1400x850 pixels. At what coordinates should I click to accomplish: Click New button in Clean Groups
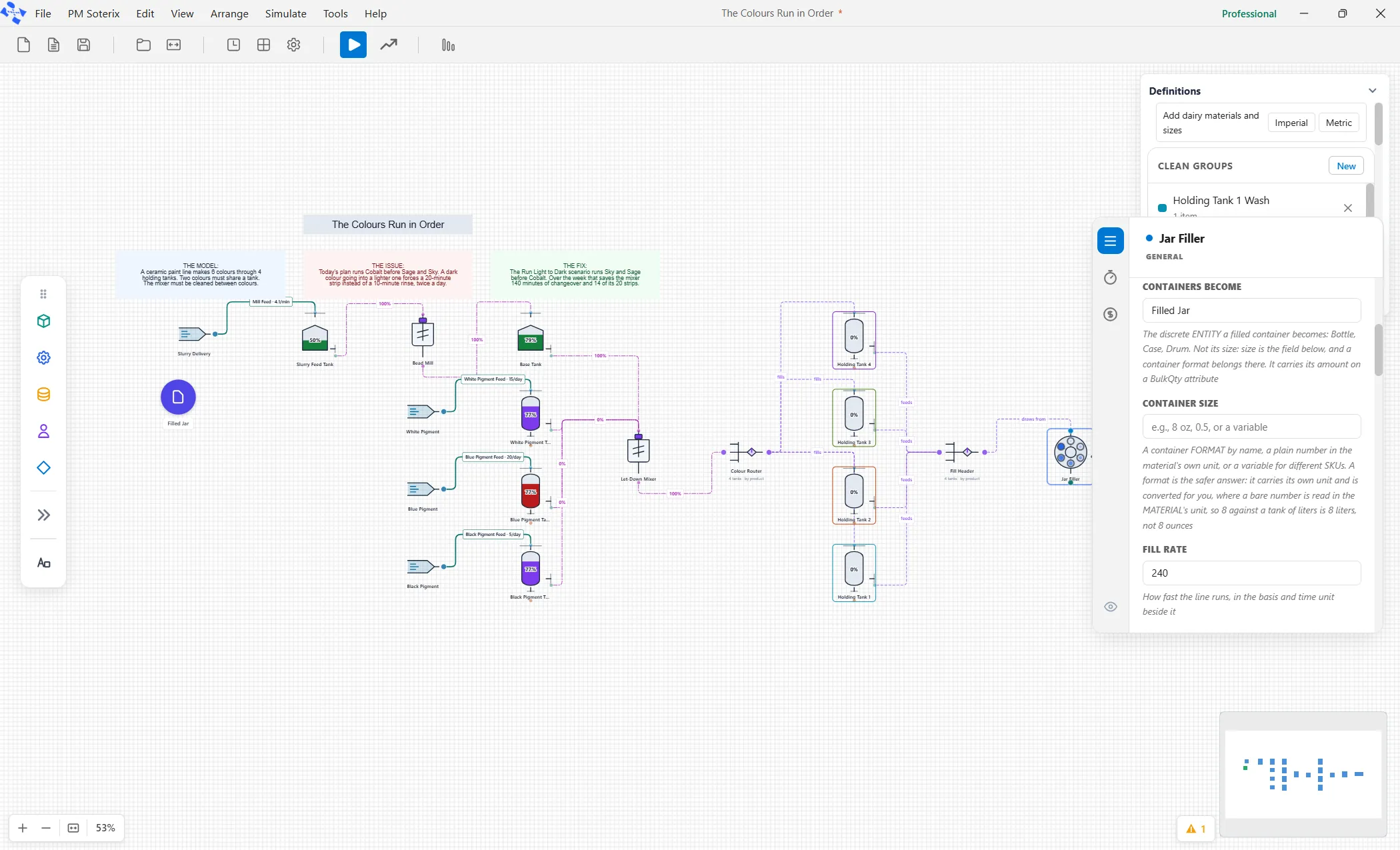tap(1346, 166)
